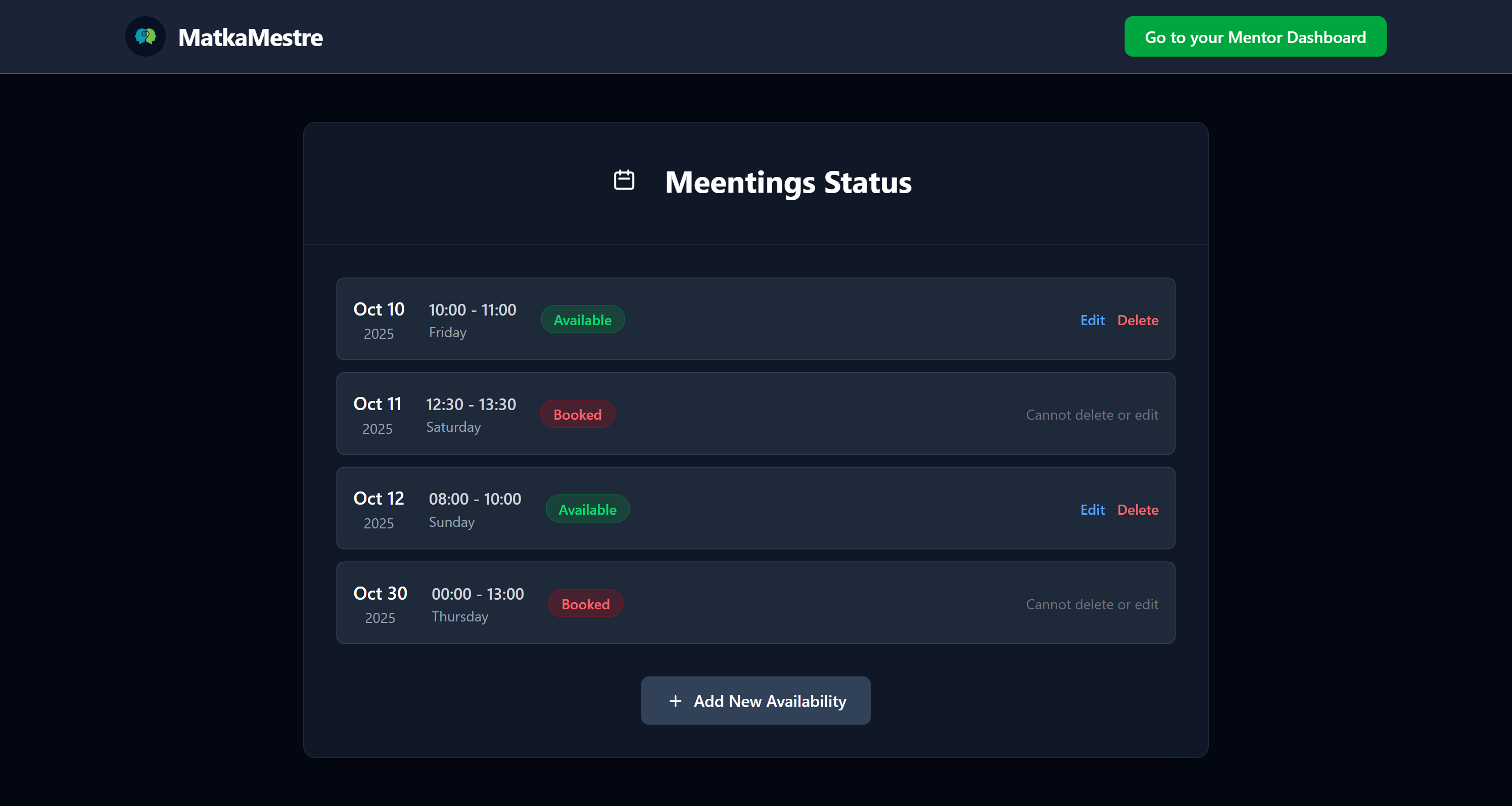
Task: Click the Add New Availability button
Action: pyautogui.click(x=755, y=701)
